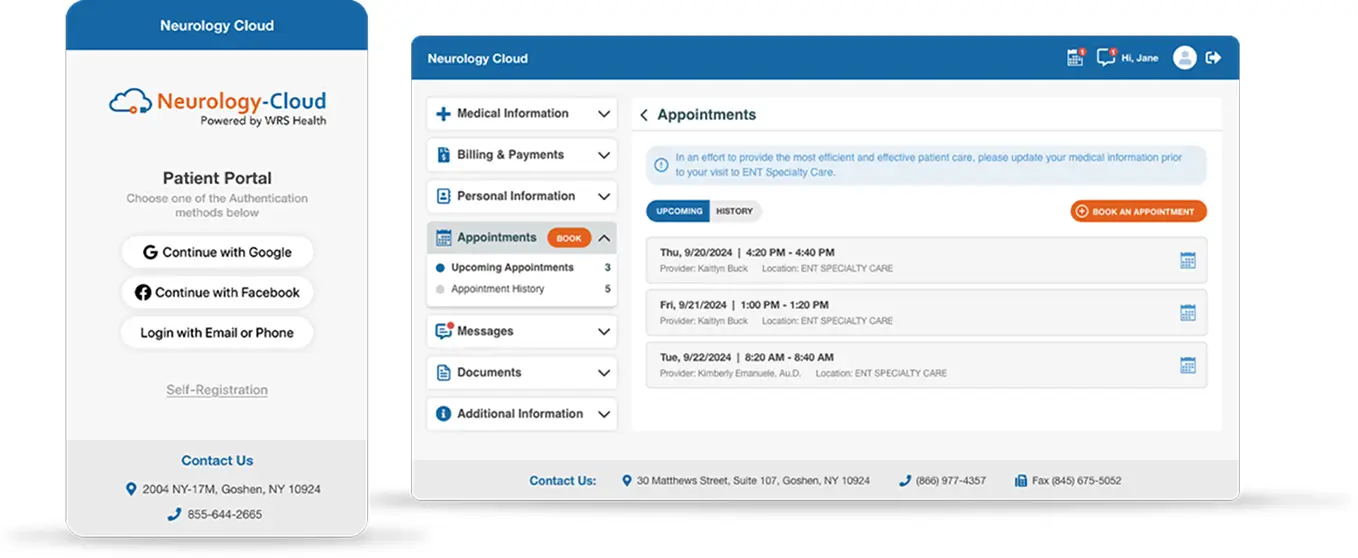Click the info icon in notice banner
The image size is (1358, 558).
tap(661, 165)
